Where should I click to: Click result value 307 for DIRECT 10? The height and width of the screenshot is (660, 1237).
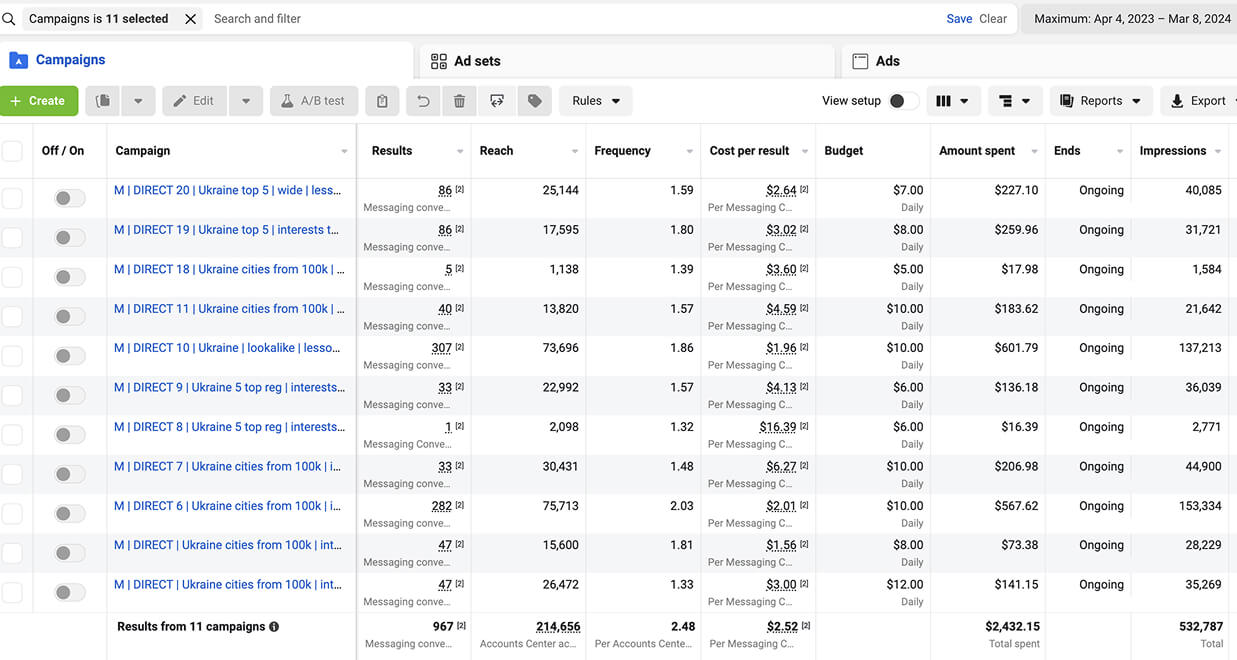click(x=441, y=348)
